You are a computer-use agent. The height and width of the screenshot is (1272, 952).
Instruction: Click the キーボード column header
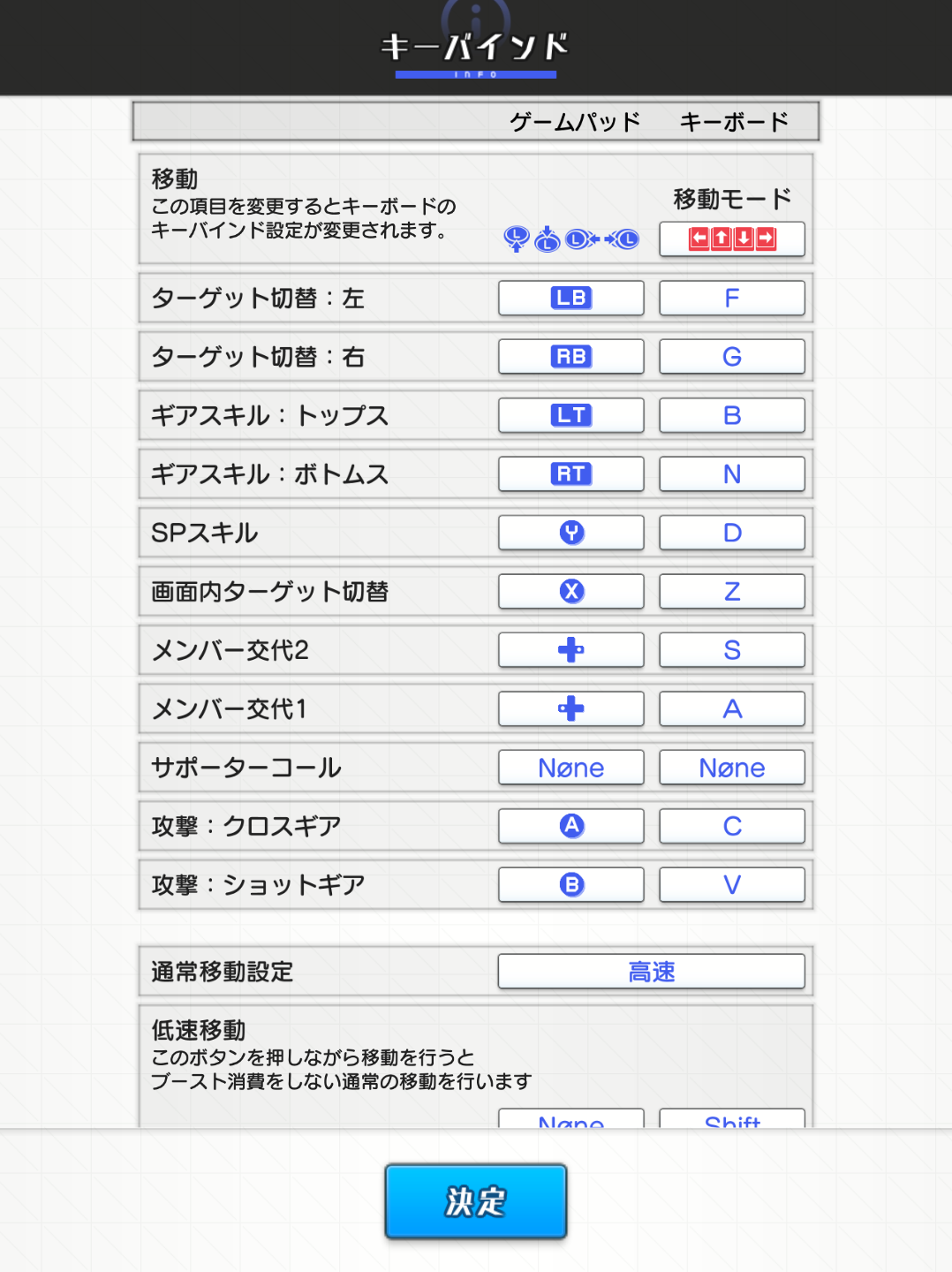coord(734,122)
